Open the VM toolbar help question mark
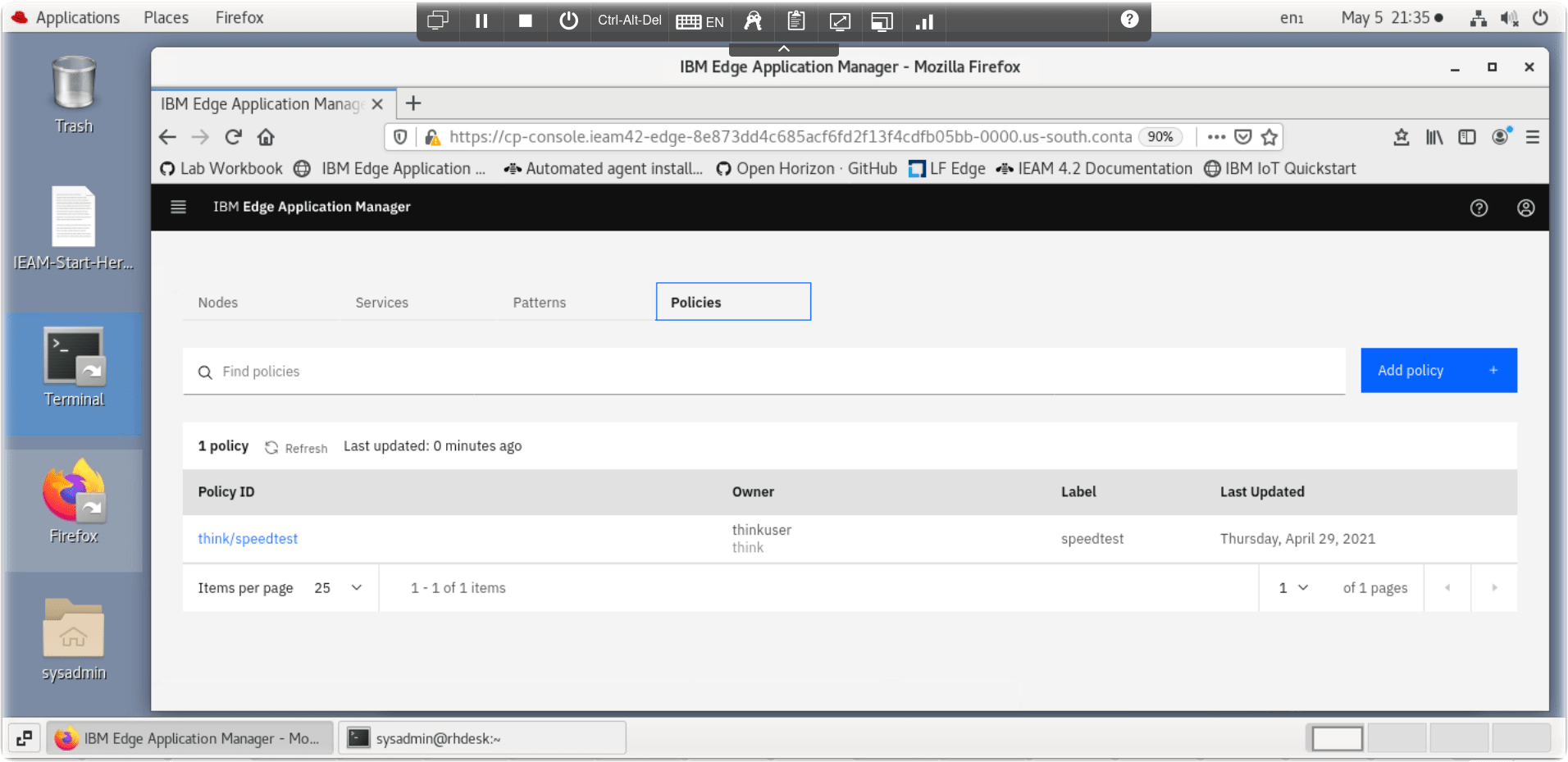Viewport: 1568px width, 762px height. 1129,19
